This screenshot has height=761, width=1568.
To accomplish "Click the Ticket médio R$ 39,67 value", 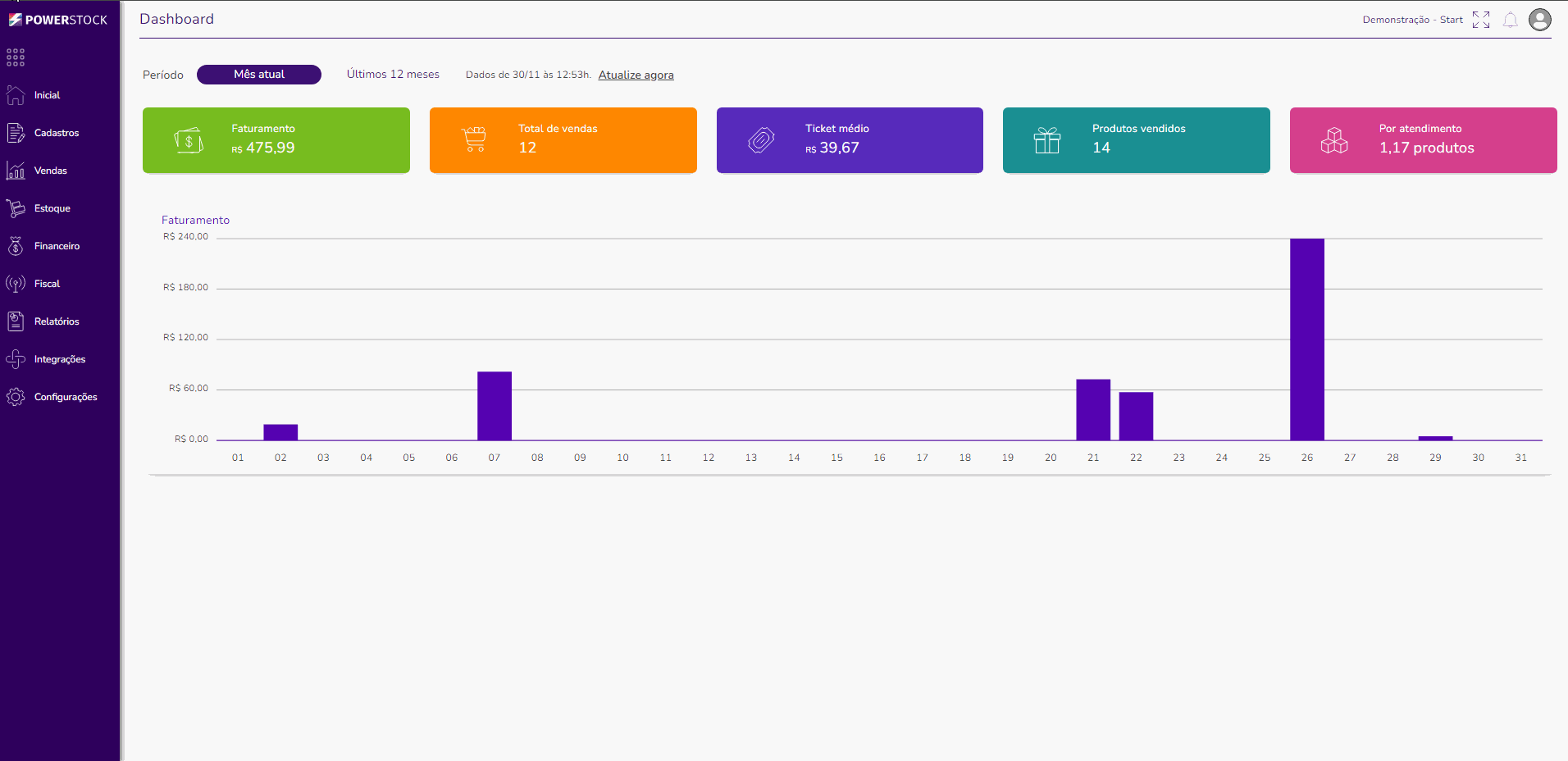I will coord(832,148).
